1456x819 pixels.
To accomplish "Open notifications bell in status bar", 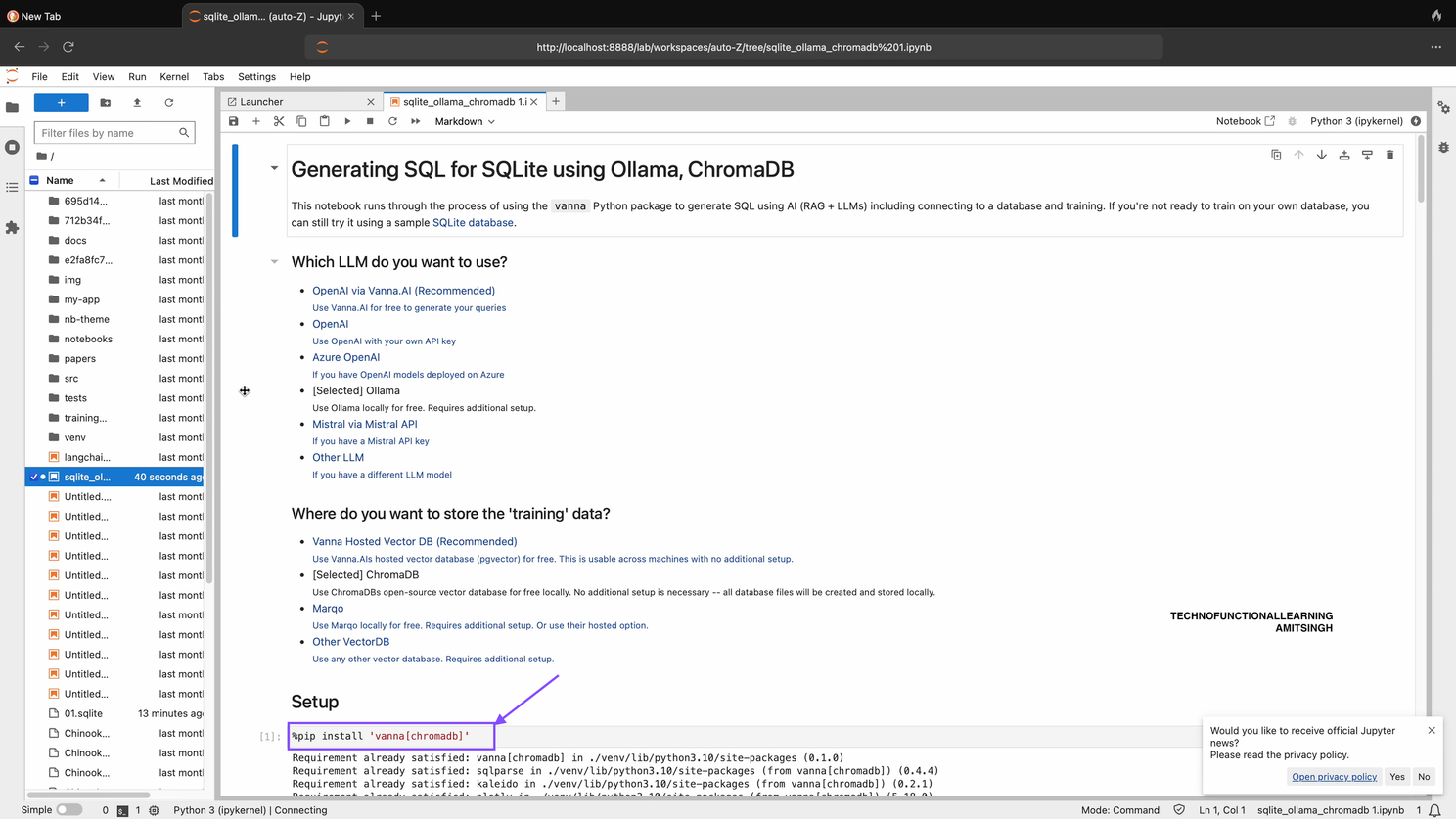I will click(1434, 810).
